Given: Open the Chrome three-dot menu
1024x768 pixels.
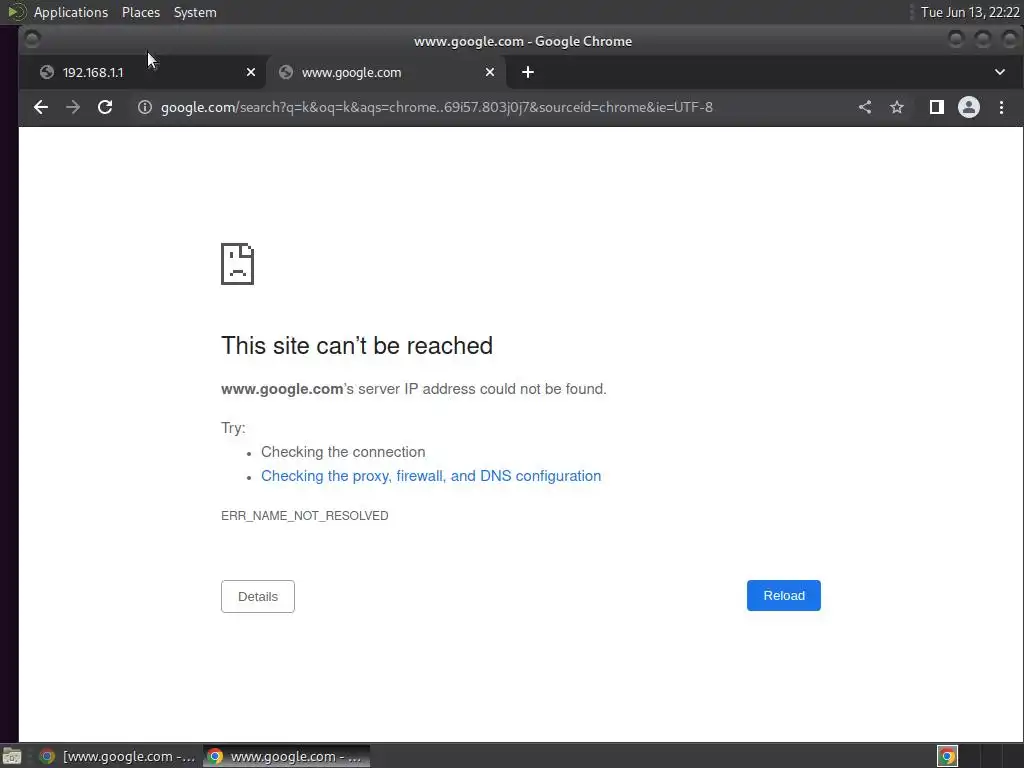Looking at the screenshot, I should (x=1001, y=107).
